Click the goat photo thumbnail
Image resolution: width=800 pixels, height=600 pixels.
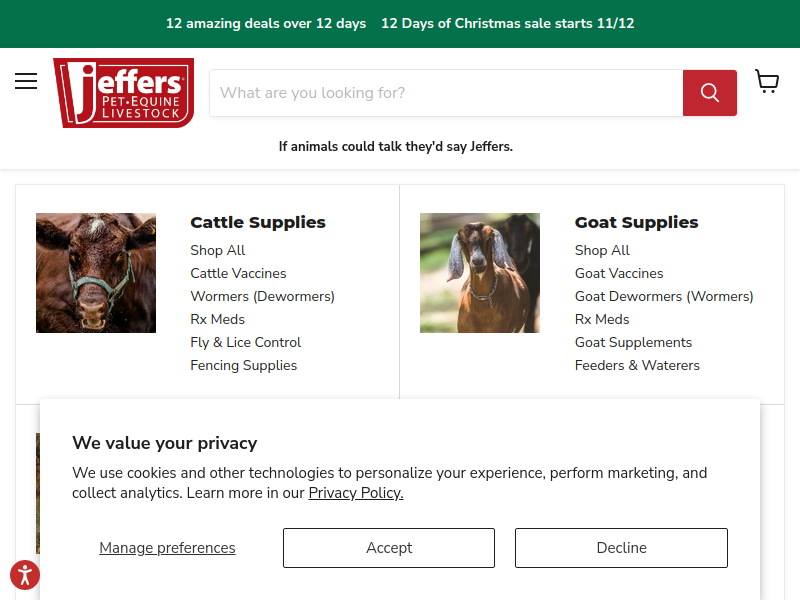tap(480, 273)
